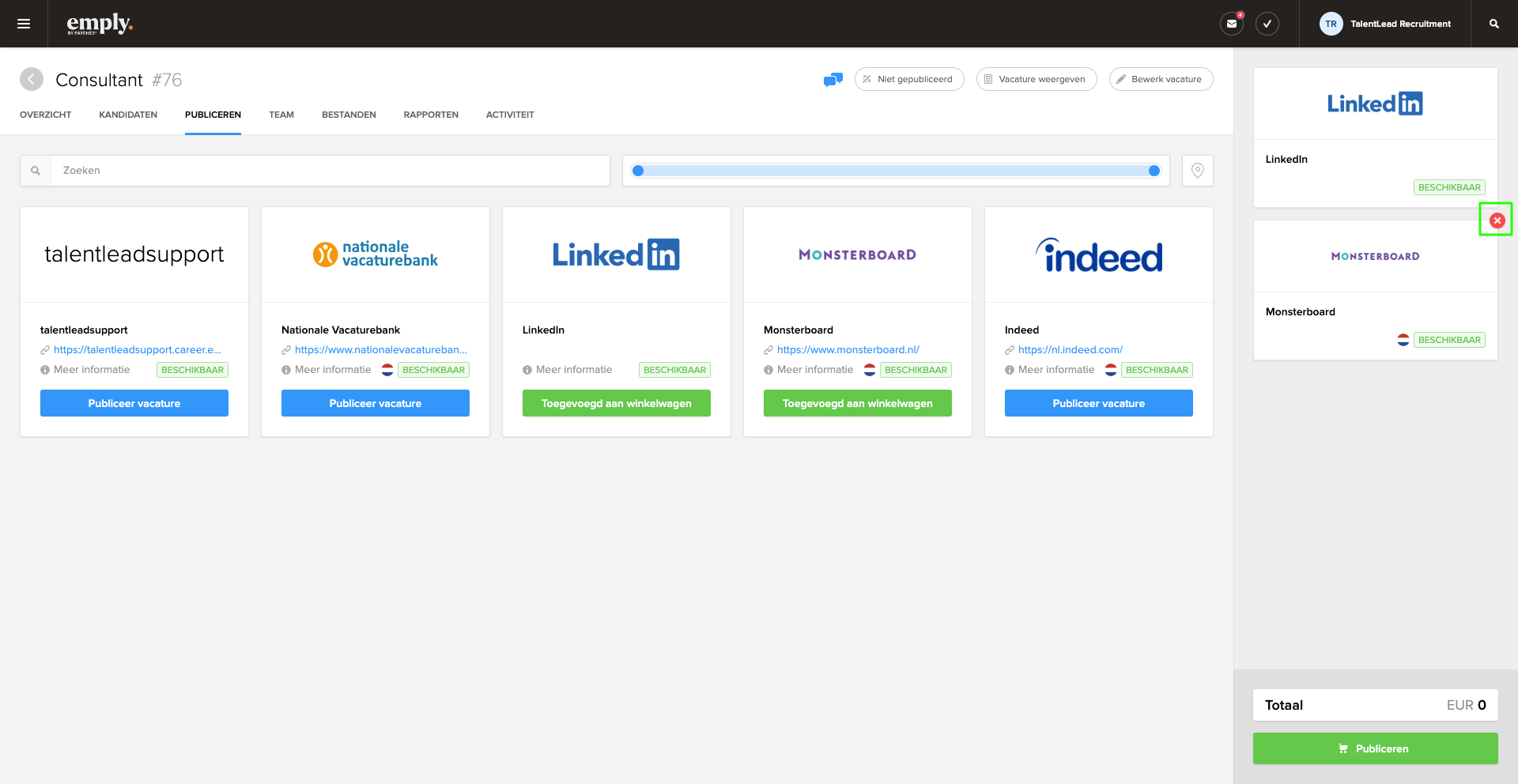Select Bewerk vacature
Screen dimensions: 1518x784
pos(1161,79)
